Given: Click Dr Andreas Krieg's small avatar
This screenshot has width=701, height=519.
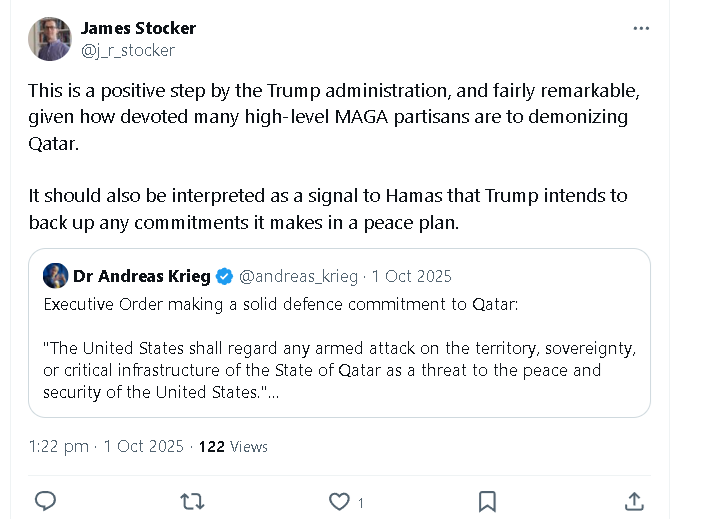Looking at the screenshot, I should pos(55,276).
